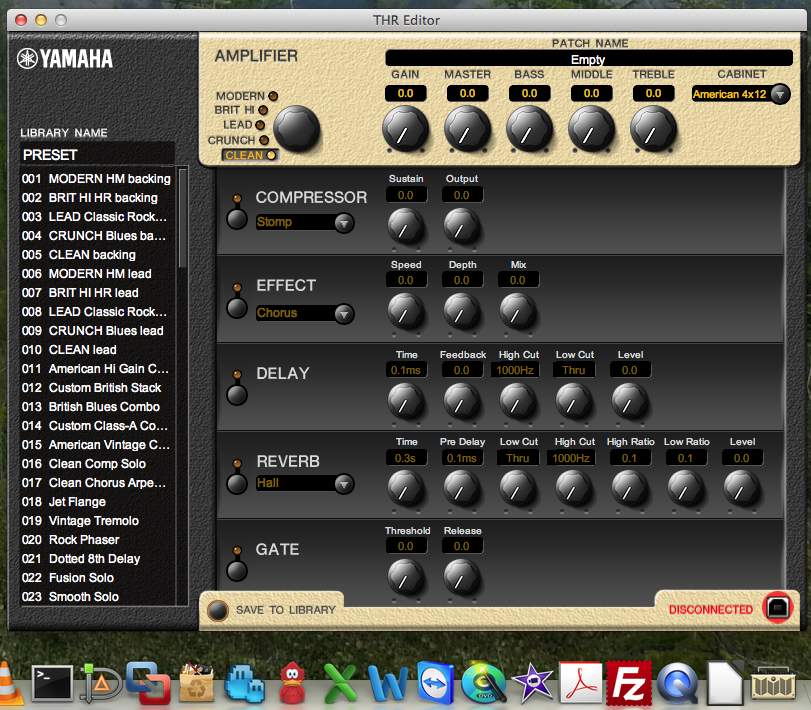811x710 pixels.
Task: Click the Save to Library button label
Action: pos(285,609)
